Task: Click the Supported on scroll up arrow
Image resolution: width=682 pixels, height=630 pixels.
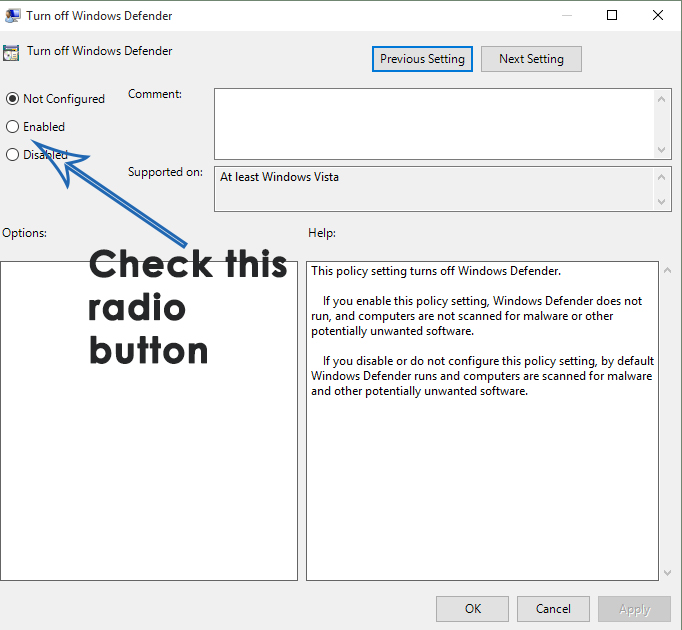Action: tap(661, 177)
